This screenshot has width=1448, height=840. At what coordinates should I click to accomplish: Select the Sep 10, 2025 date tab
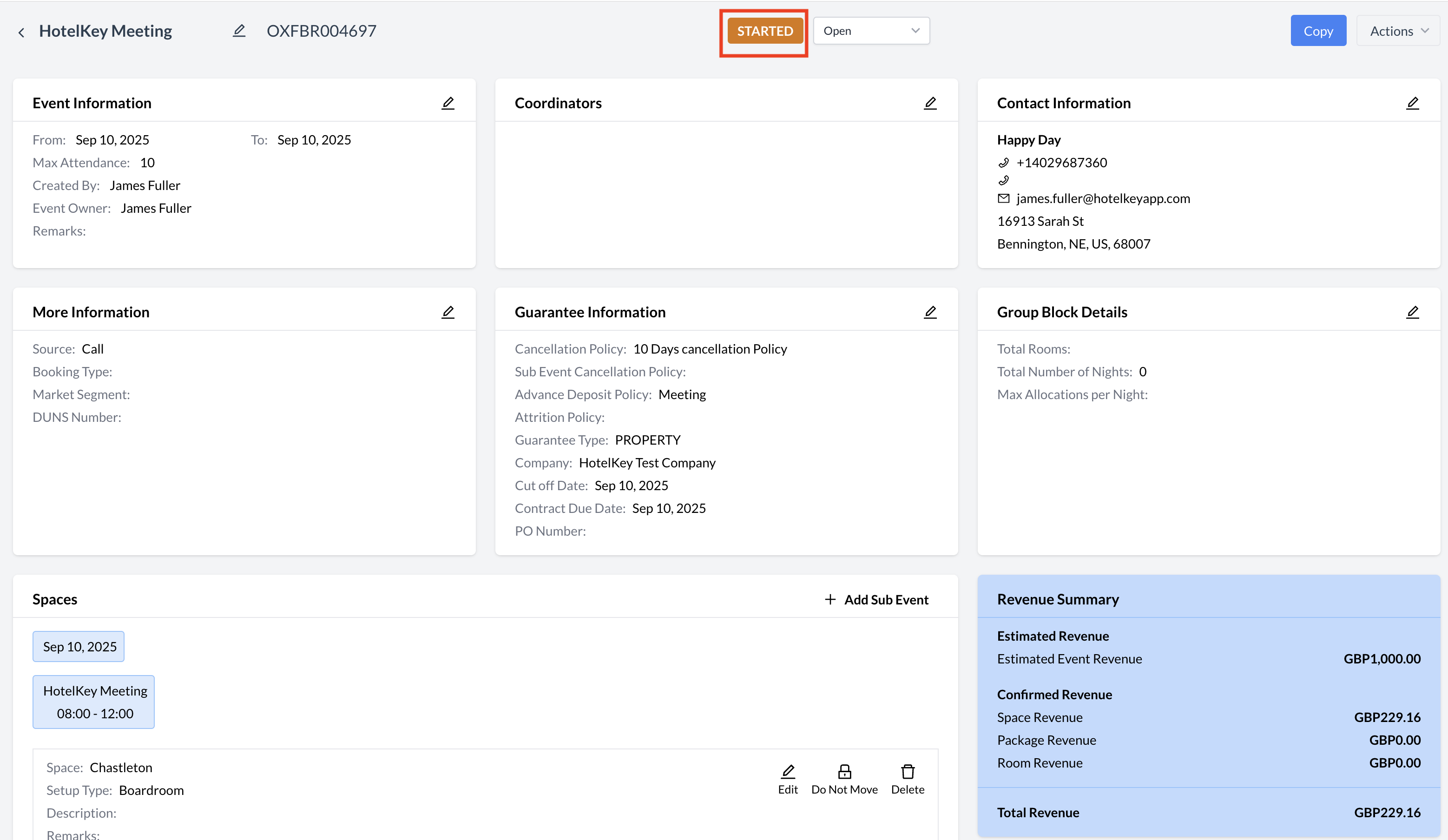pyautogui.click(x=79, y=646)
